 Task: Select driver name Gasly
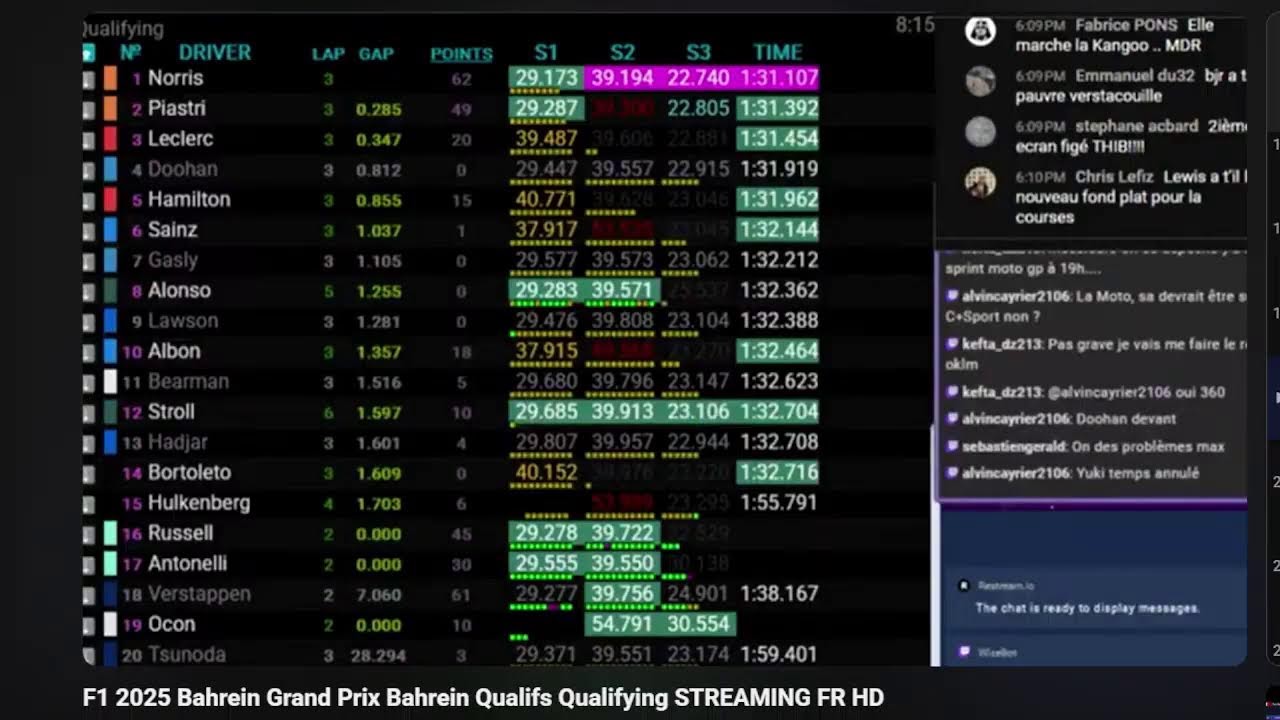pos(172,260)
